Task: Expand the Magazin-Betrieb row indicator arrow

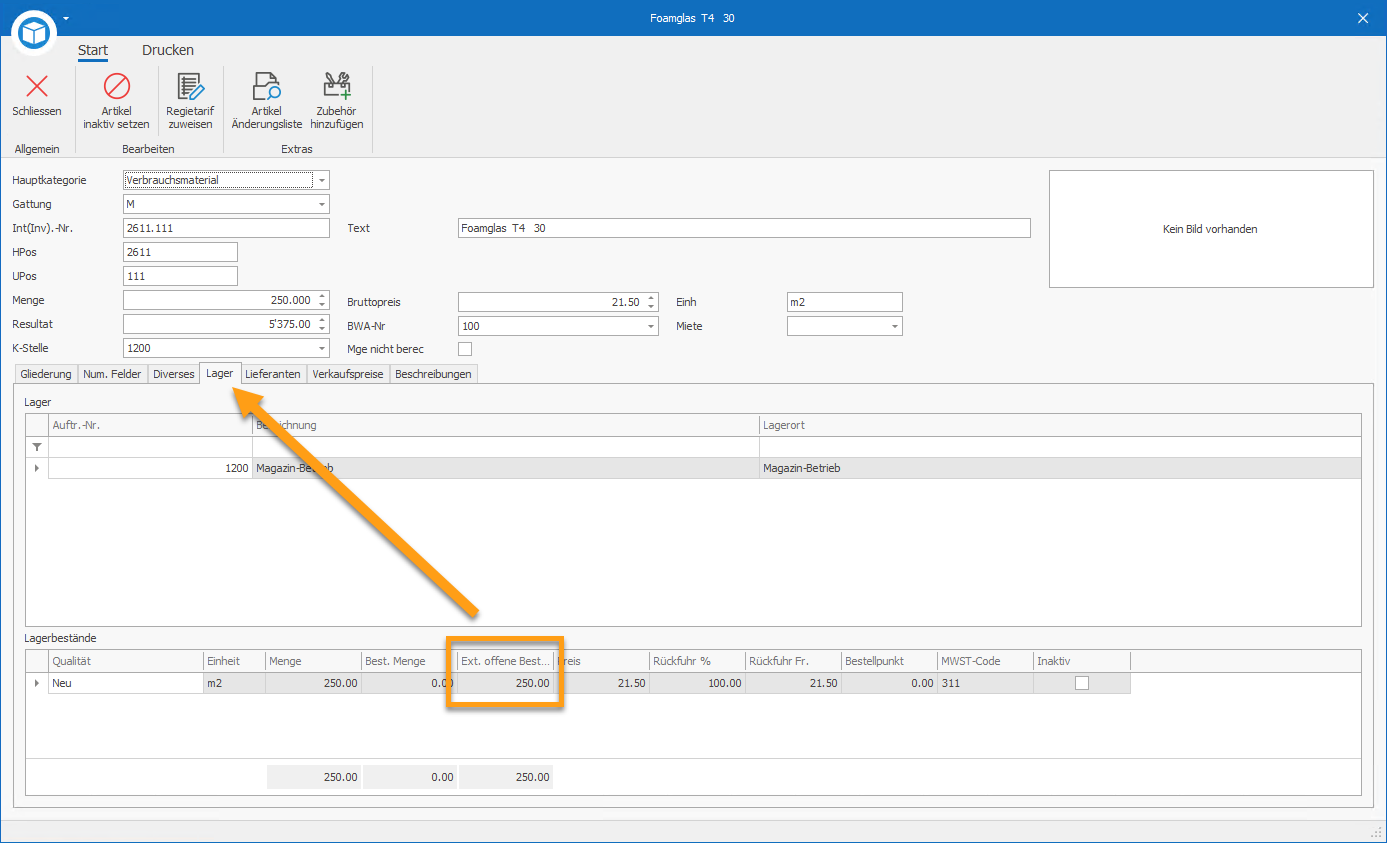Action: tap(37, 468)
